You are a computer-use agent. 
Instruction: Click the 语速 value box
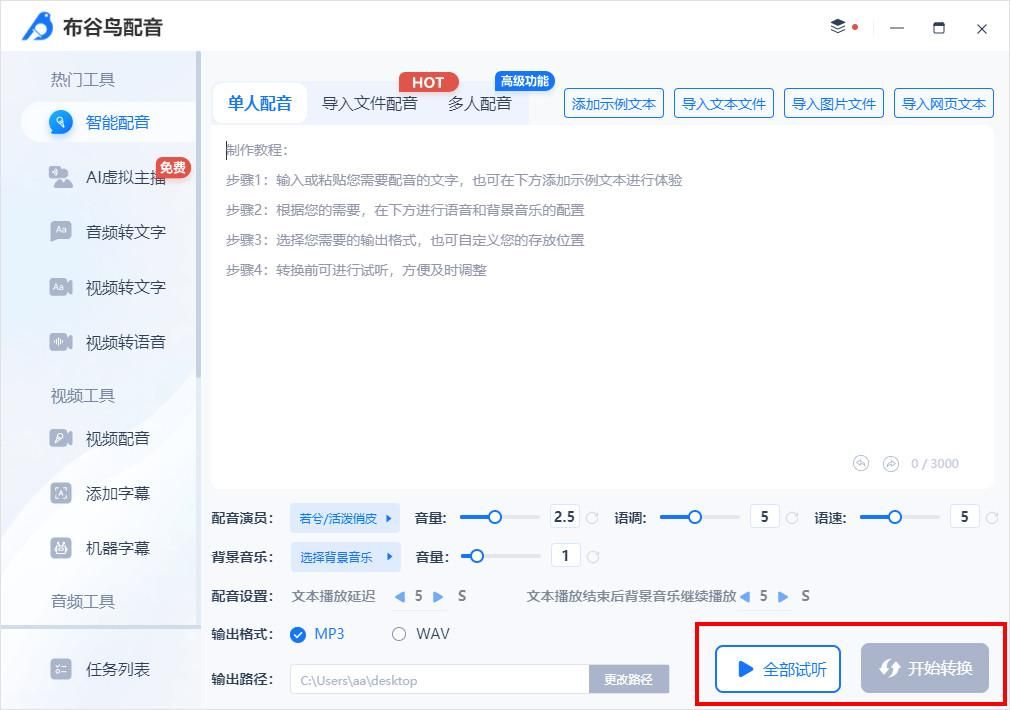pos(965,517)
